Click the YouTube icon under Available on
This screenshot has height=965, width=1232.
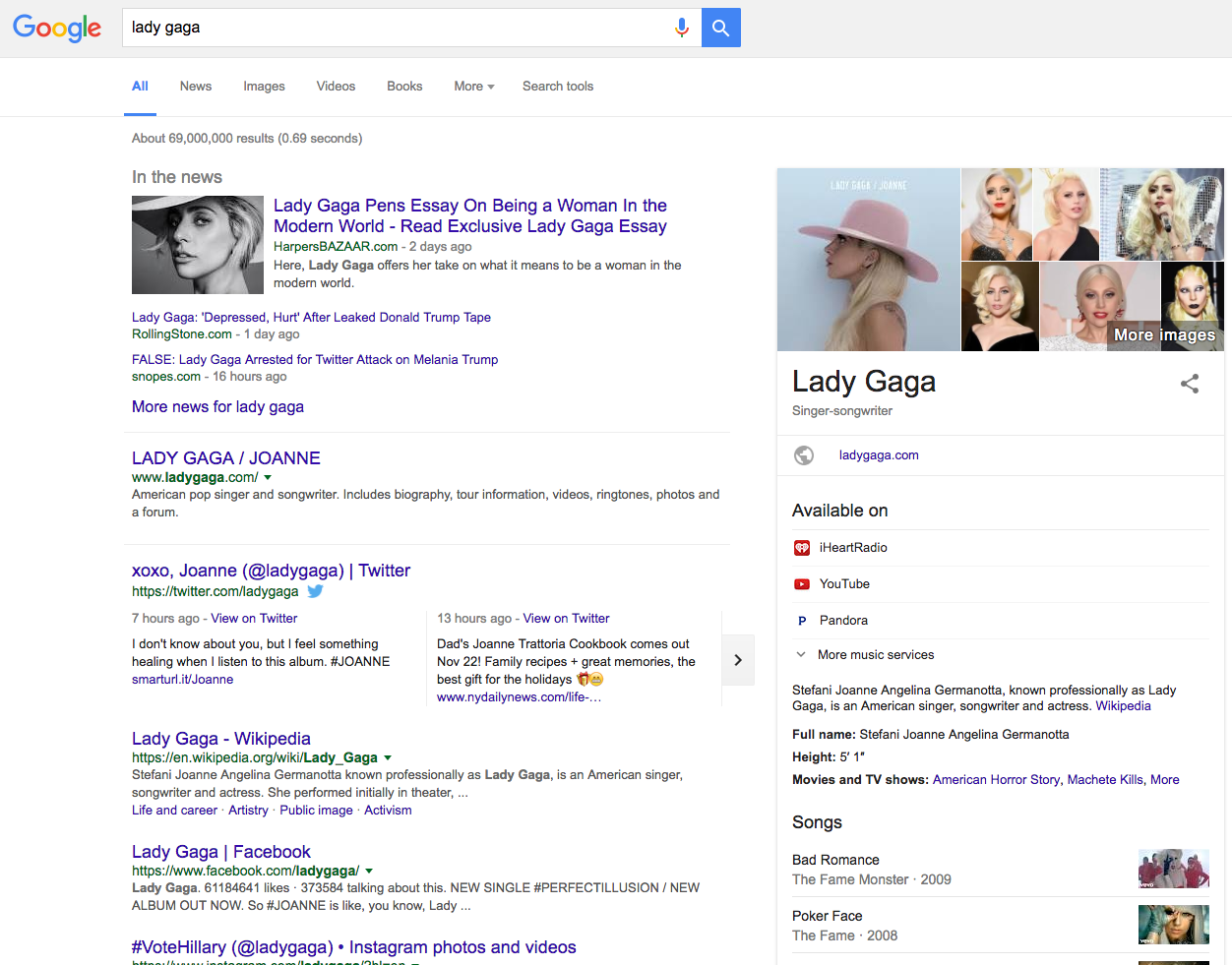click(x=802, y=584)
